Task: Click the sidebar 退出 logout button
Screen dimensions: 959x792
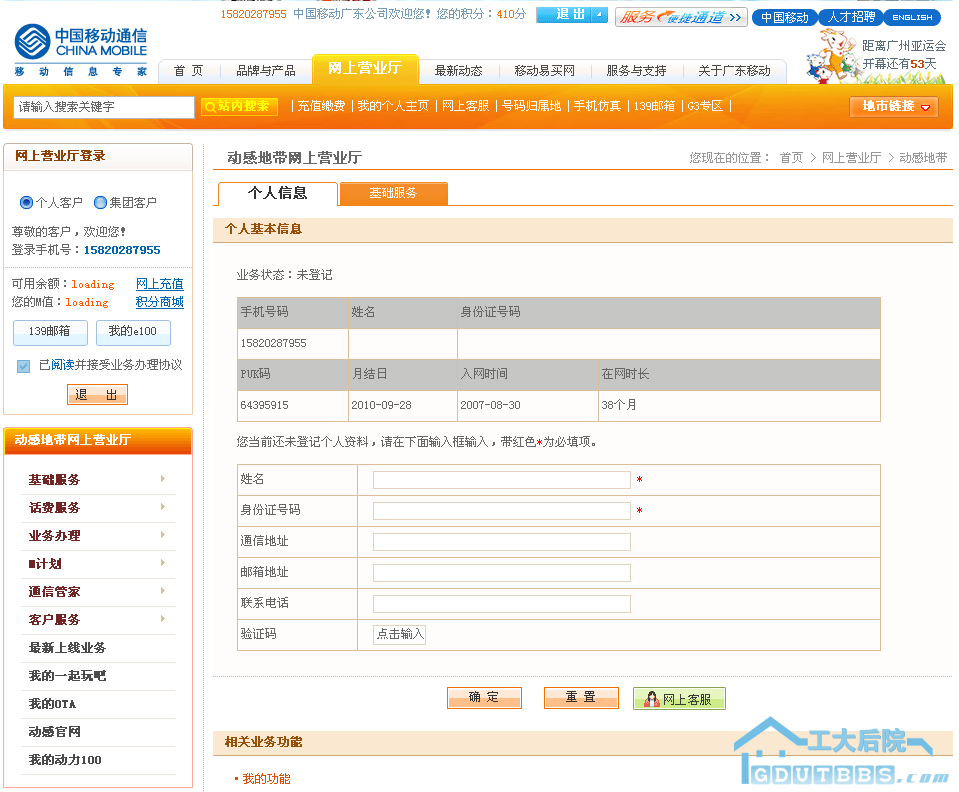Action: 97,394
